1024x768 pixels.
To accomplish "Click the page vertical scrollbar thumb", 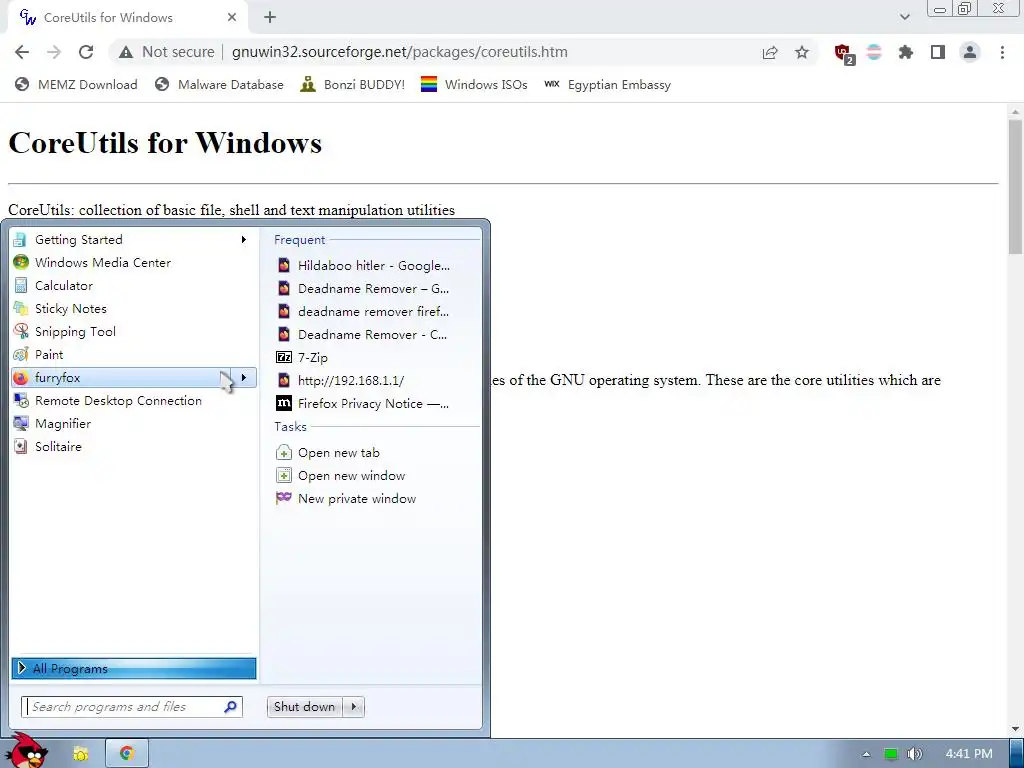I will point(1015,187).
